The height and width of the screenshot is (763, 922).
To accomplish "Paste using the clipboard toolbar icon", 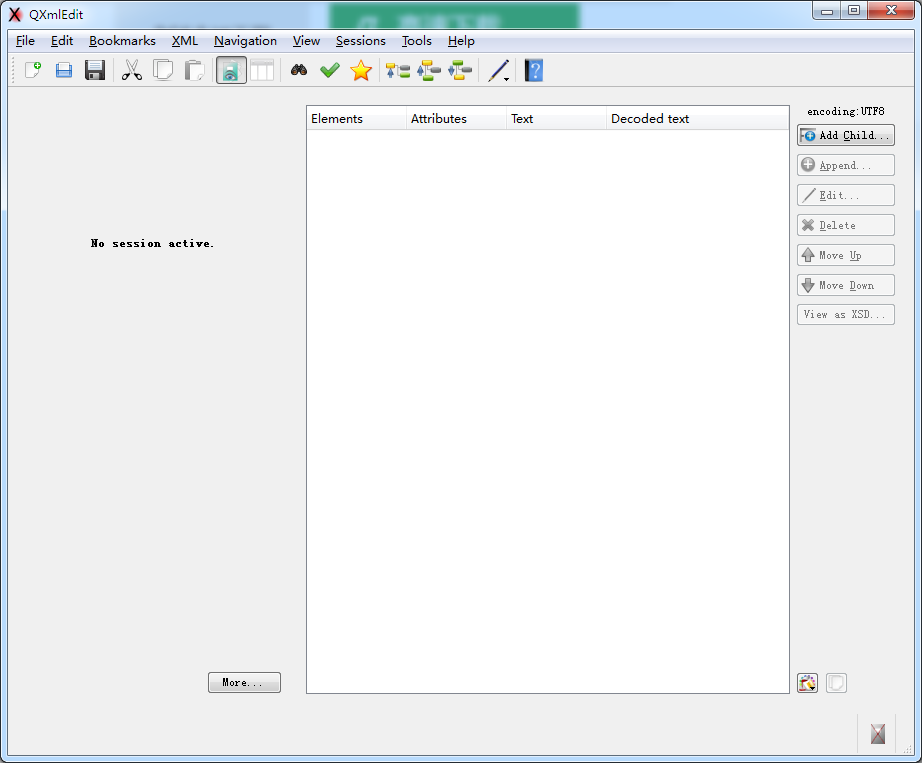I will (194, 71).
